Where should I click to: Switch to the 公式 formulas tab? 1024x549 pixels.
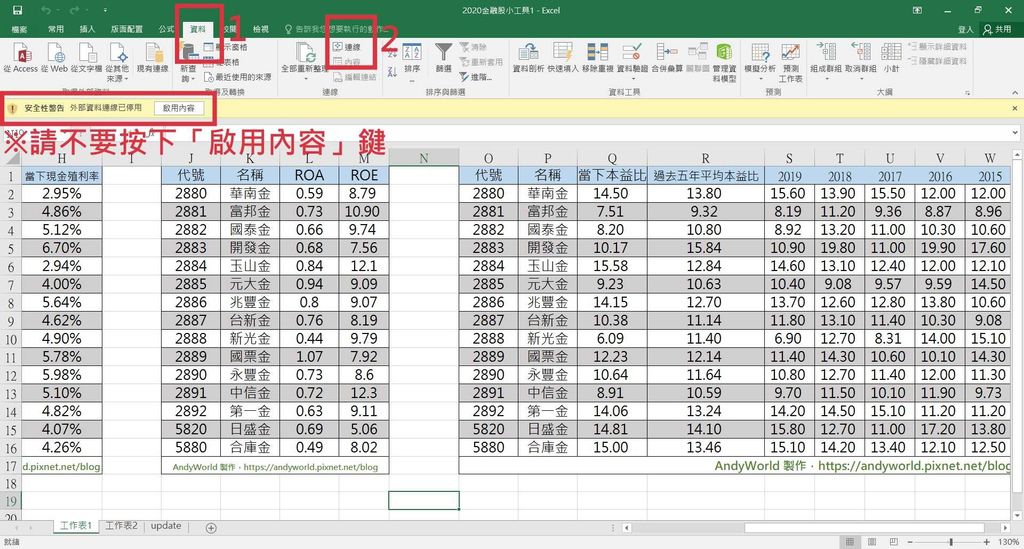(166, 29)
